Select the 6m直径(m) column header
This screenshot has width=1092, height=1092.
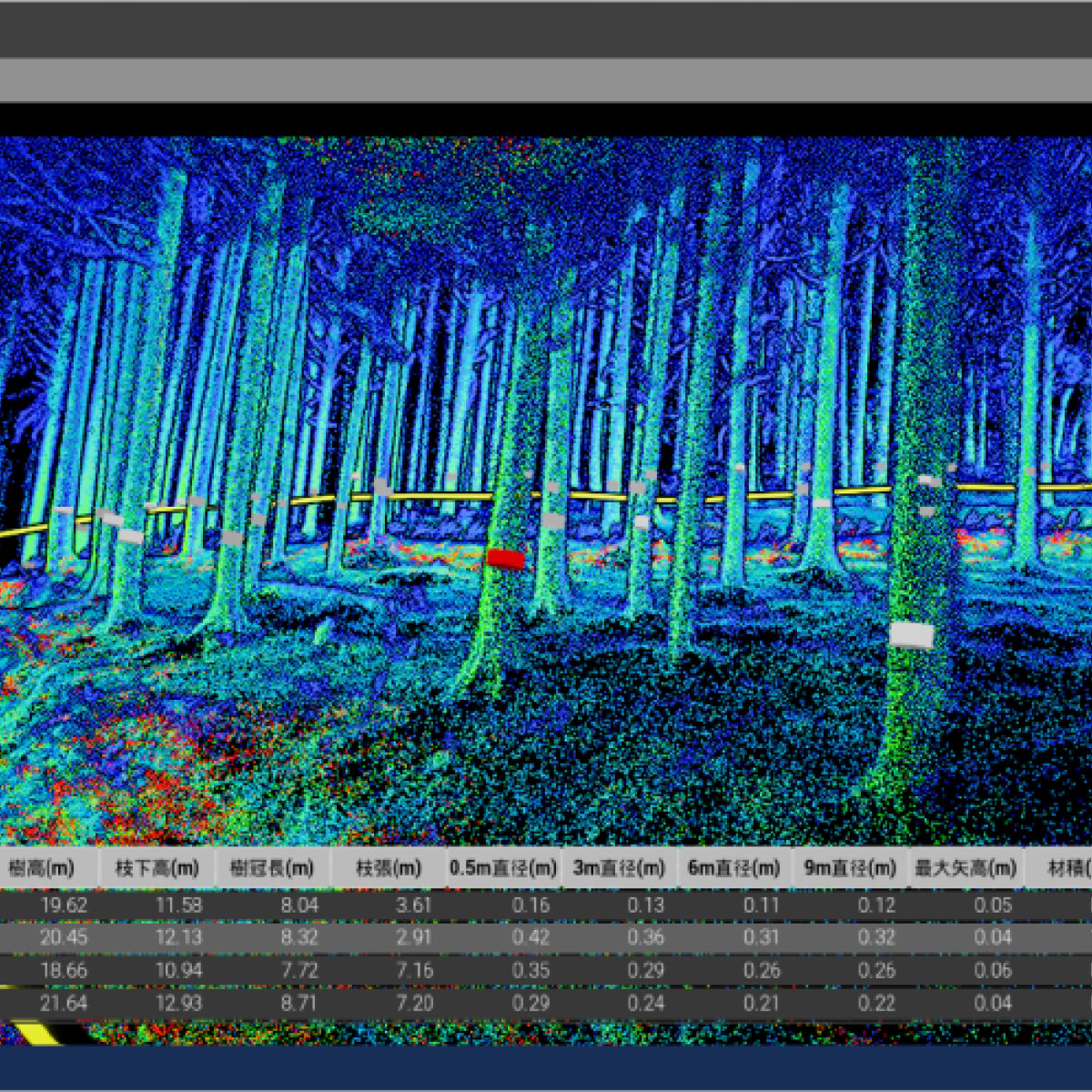pyautogui.click(x=734, y=868)
